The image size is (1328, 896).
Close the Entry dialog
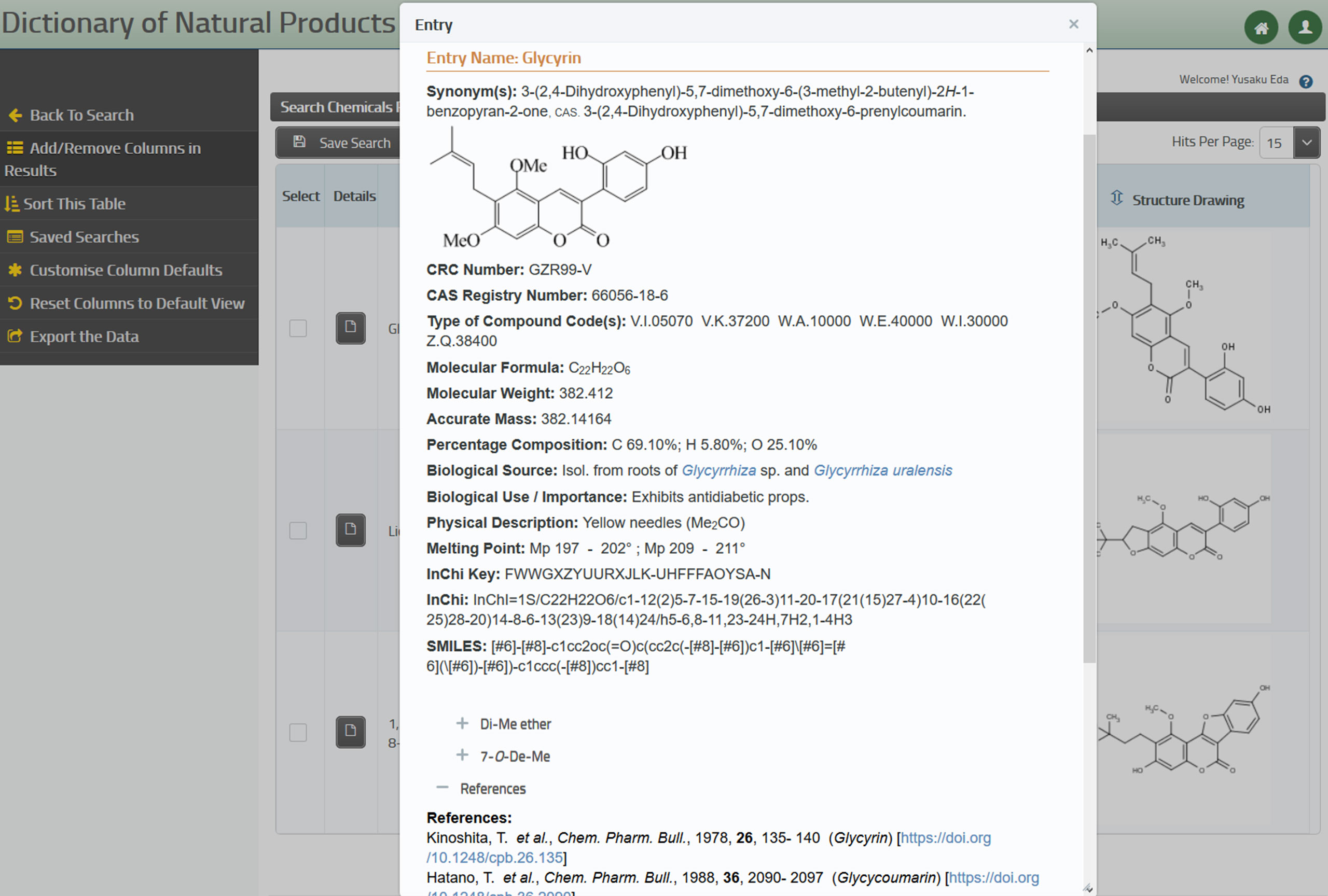(1074, 24)
